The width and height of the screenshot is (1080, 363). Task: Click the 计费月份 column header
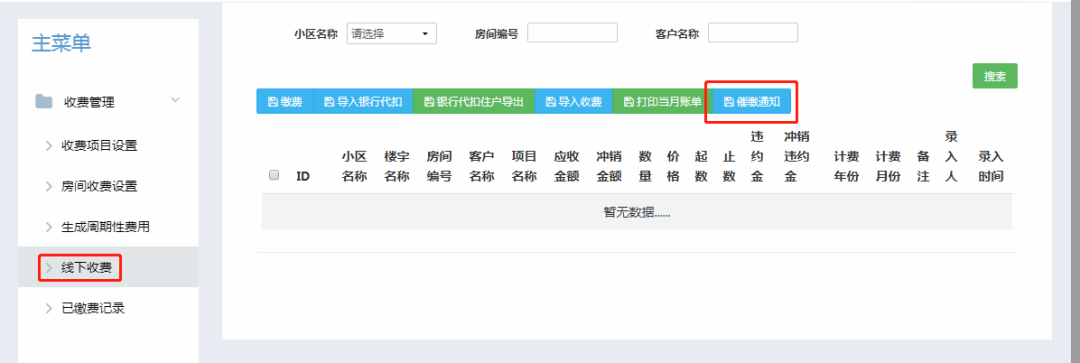click(x=888, y=166)
